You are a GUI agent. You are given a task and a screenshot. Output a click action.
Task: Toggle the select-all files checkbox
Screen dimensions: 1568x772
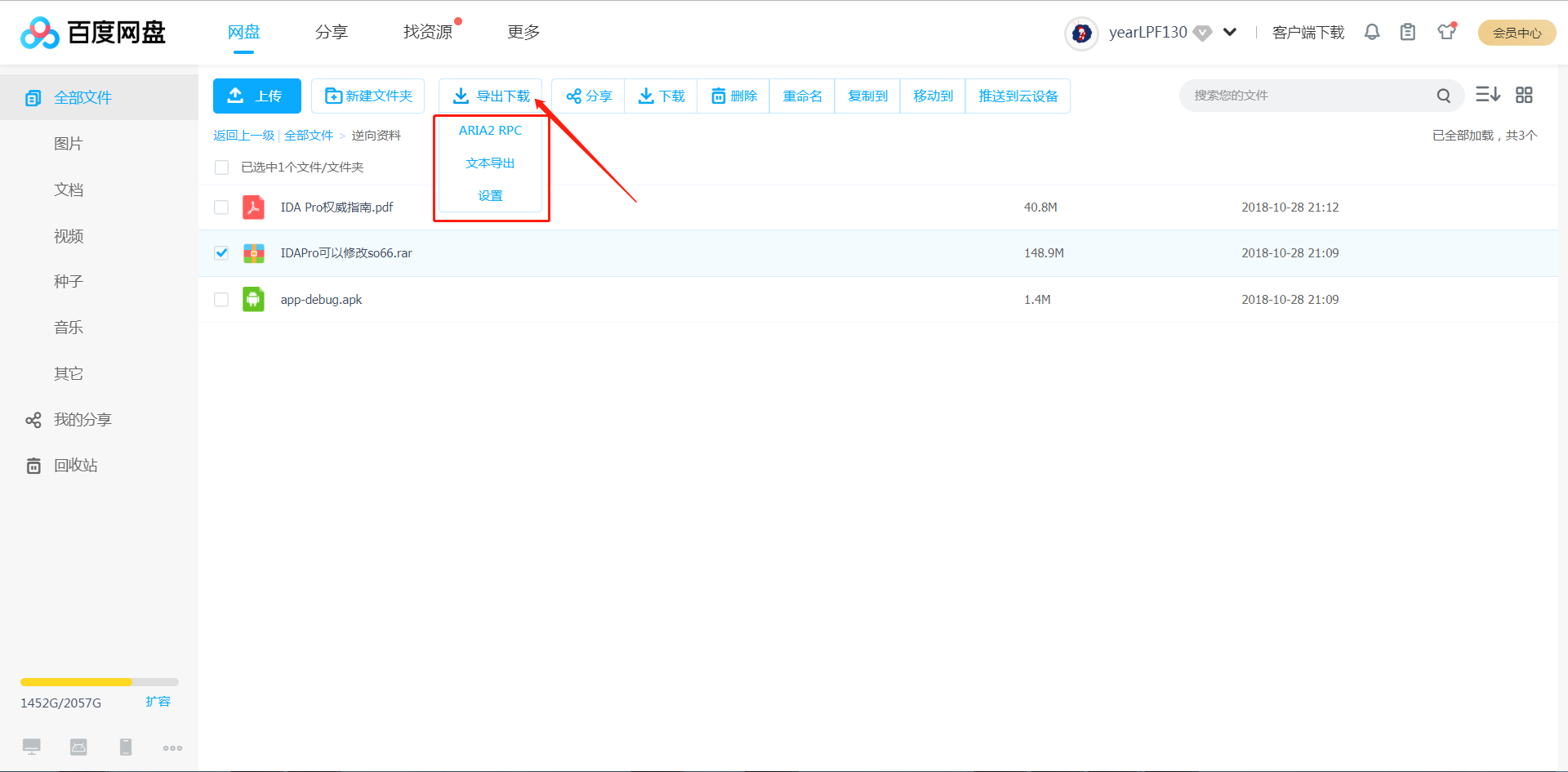coord(221,167)
